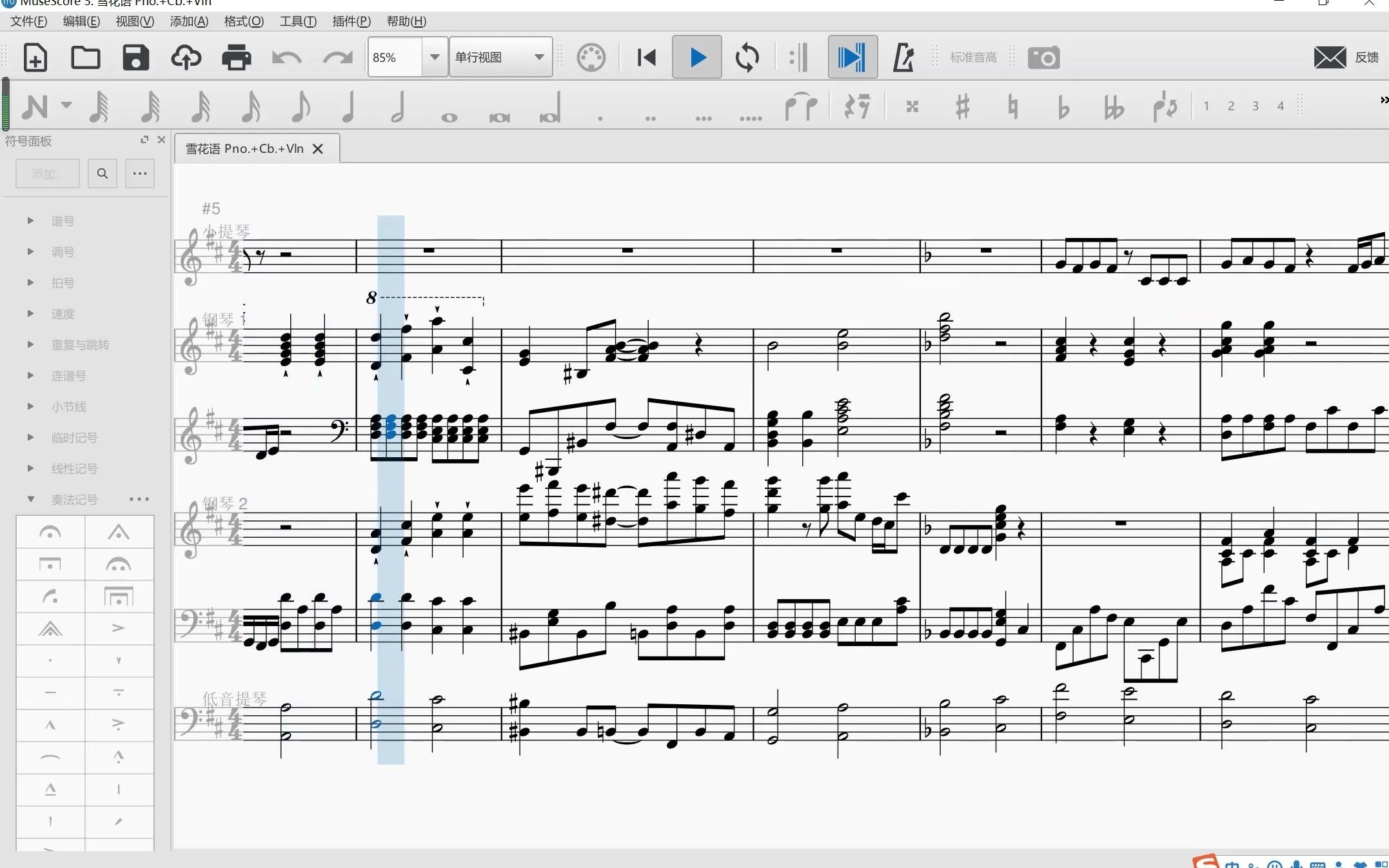The width and height of the screenshot is (1389, 868).
Task: Open 添加(A) menu
Action: coord(189,21)
